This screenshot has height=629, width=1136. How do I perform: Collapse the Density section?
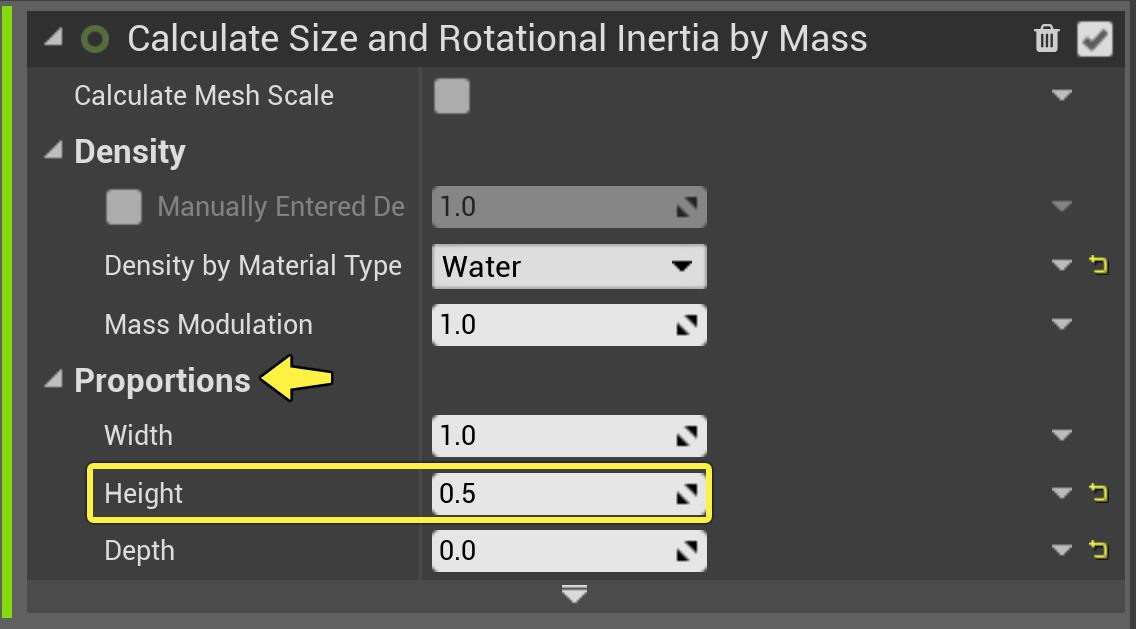pyautogui.click(x=54, y=152)
